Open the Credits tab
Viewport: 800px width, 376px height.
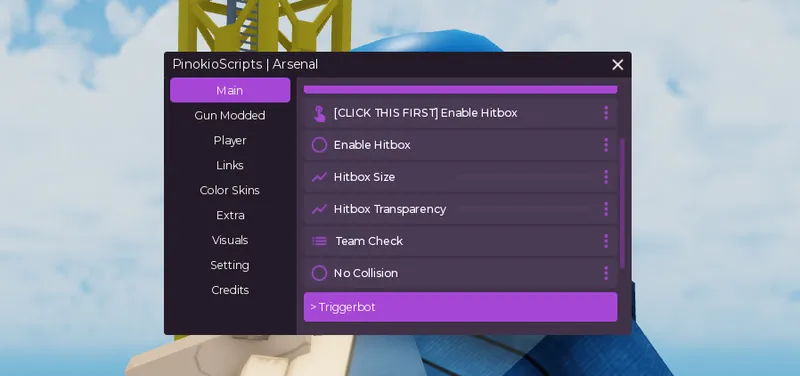click(x=230, y=290)
